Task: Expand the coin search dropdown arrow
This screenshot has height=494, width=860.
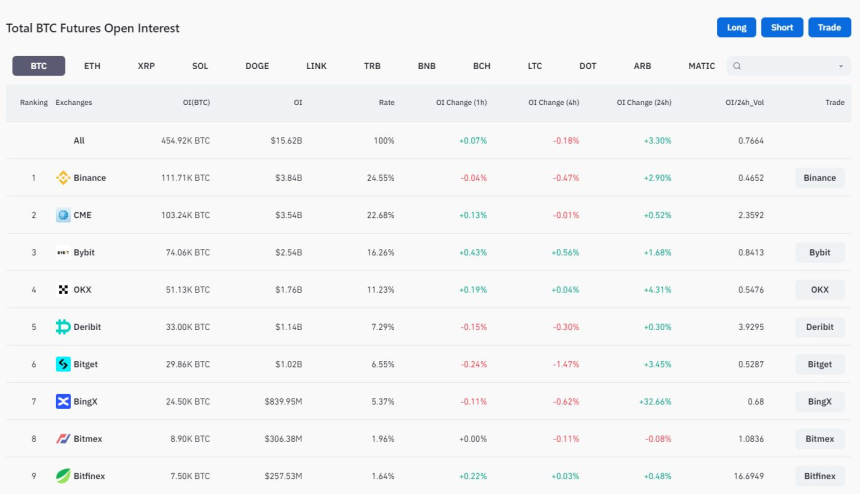Action: (x=840, y=66)
